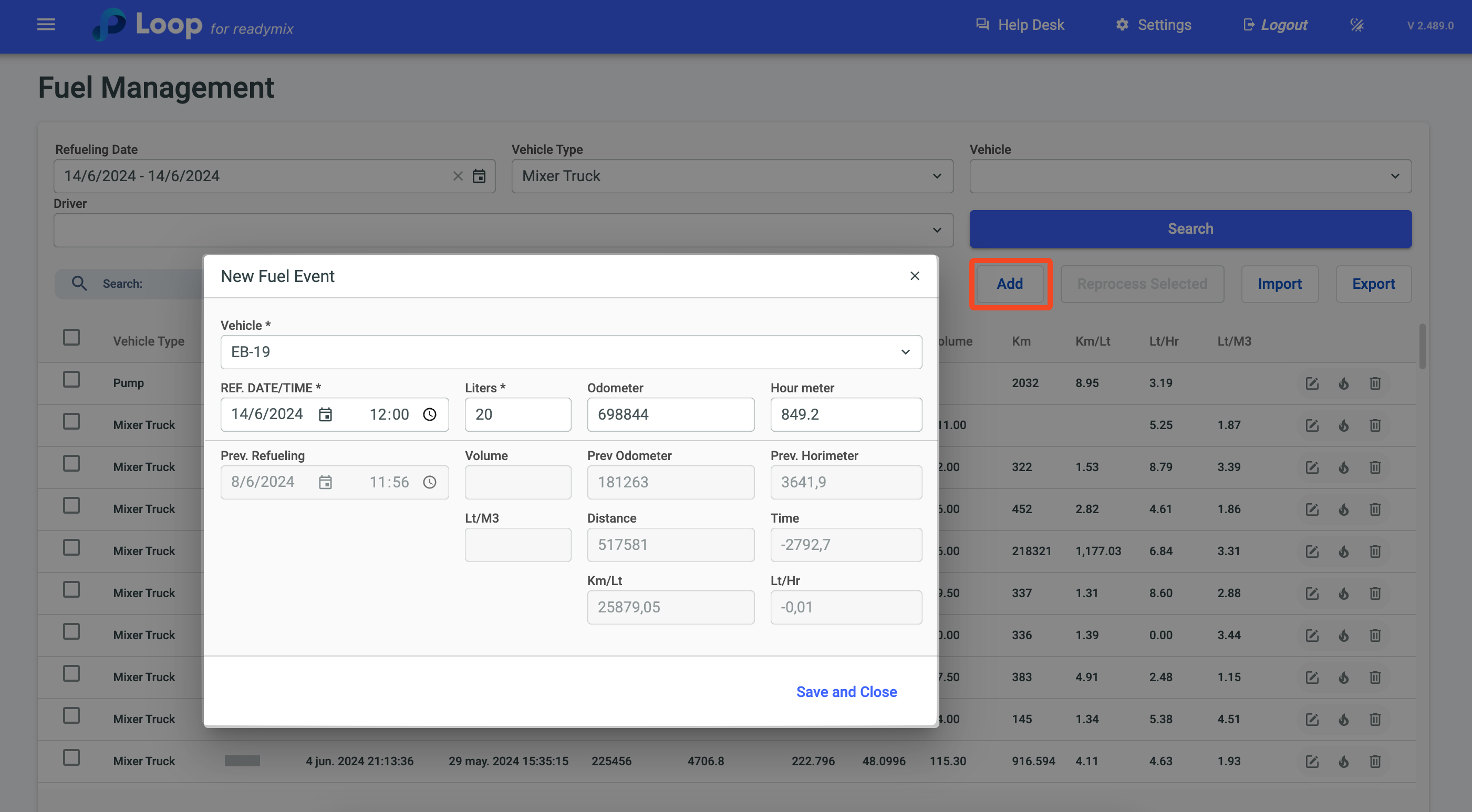Click the flame icon on the Pump row
The height and width of the screenshot is (812, 1472).
(x=1343, y=383)
